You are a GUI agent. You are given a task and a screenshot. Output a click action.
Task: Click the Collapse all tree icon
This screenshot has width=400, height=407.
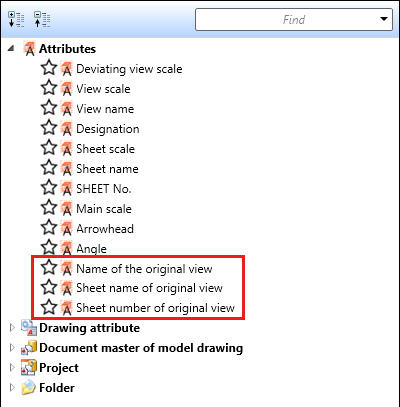[x=42, y=20]
